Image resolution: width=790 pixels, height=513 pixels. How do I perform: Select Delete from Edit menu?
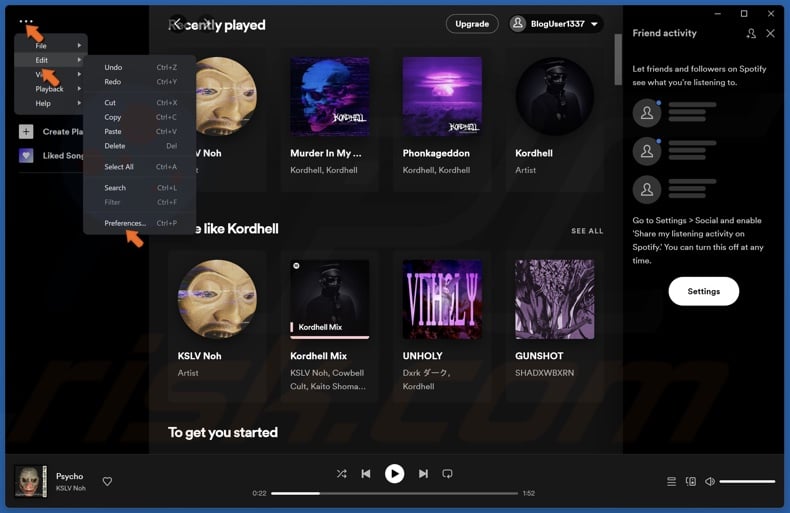140,146
